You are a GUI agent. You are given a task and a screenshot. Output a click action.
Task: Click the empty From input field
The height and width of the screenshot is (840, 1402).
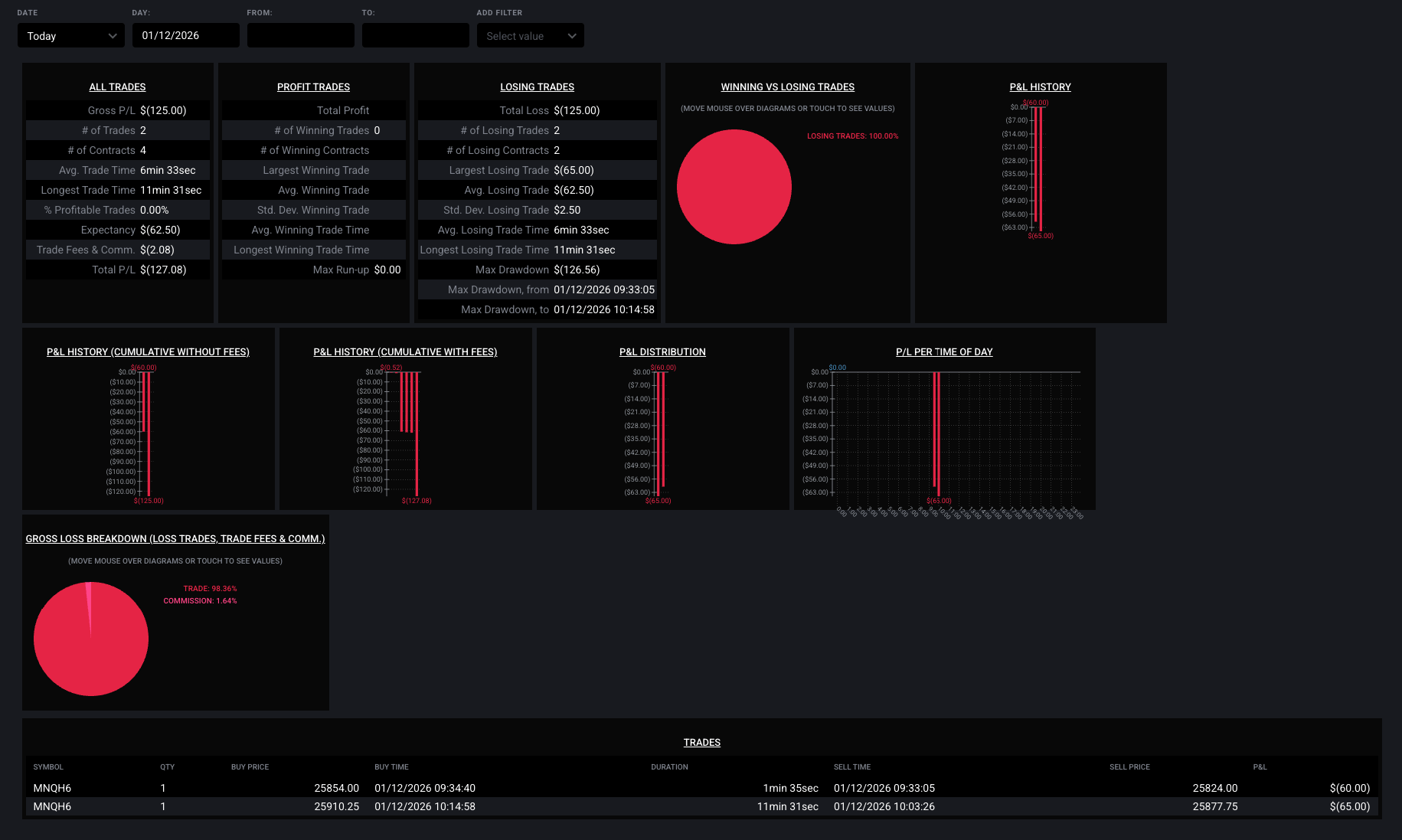point(300,35)
